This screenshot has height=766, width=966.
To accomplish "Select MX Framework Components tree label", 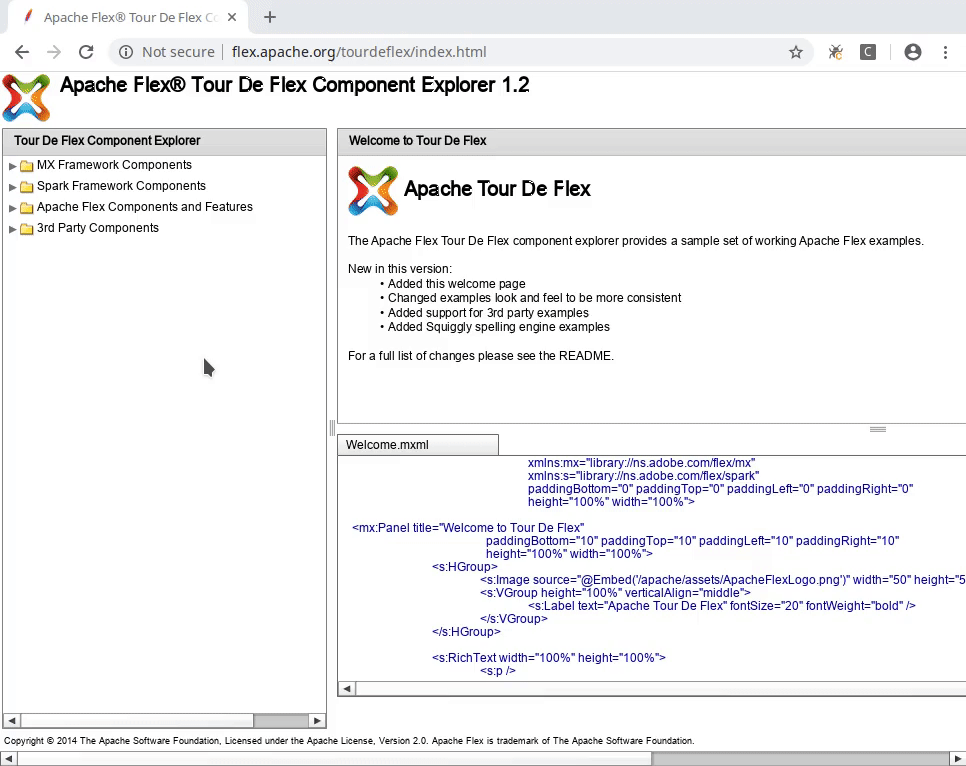I will pos(114,165).
